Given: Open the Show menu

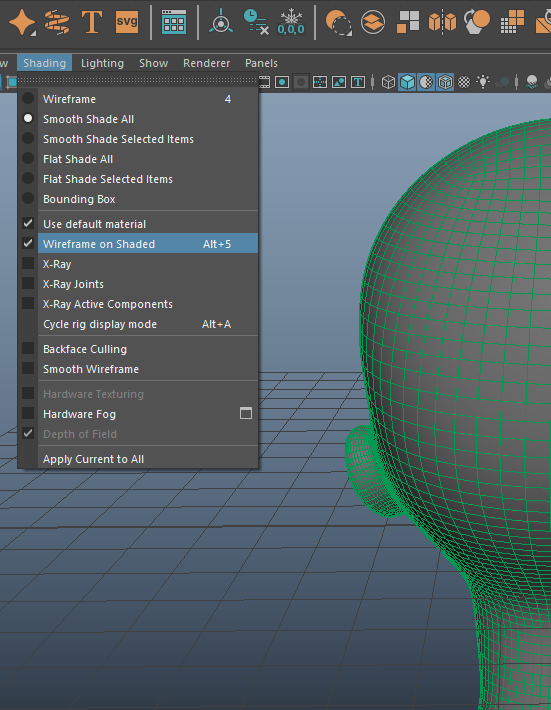Looking at the screenshot, I should click(153, 63).
